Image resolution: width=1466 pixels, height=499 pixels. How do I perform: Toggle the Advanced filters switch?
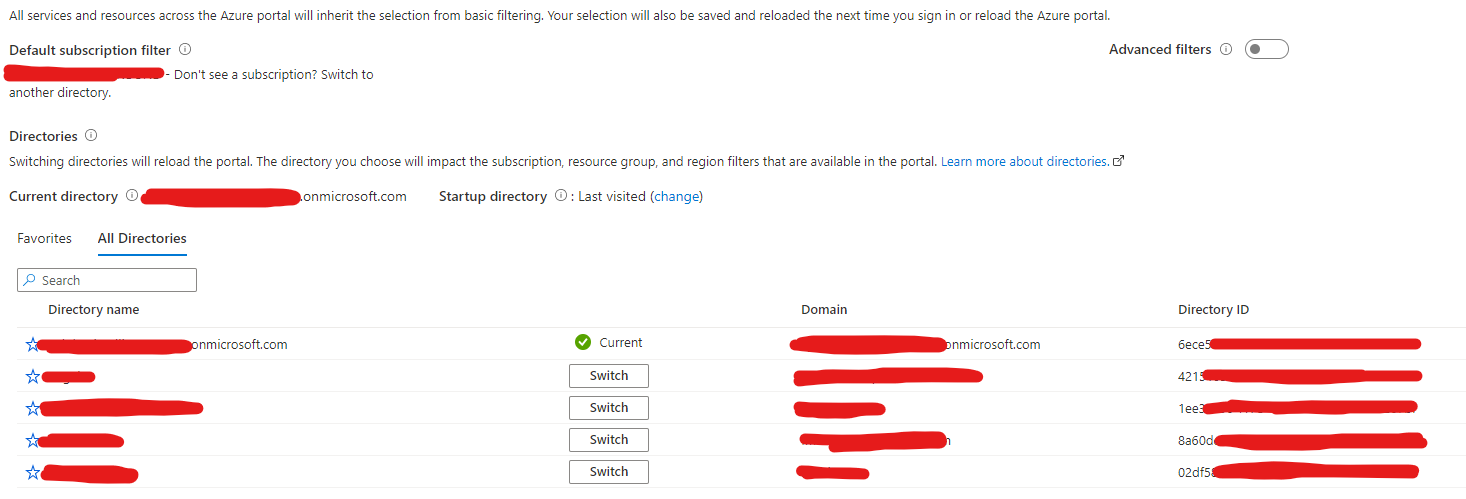(1266, 49)
